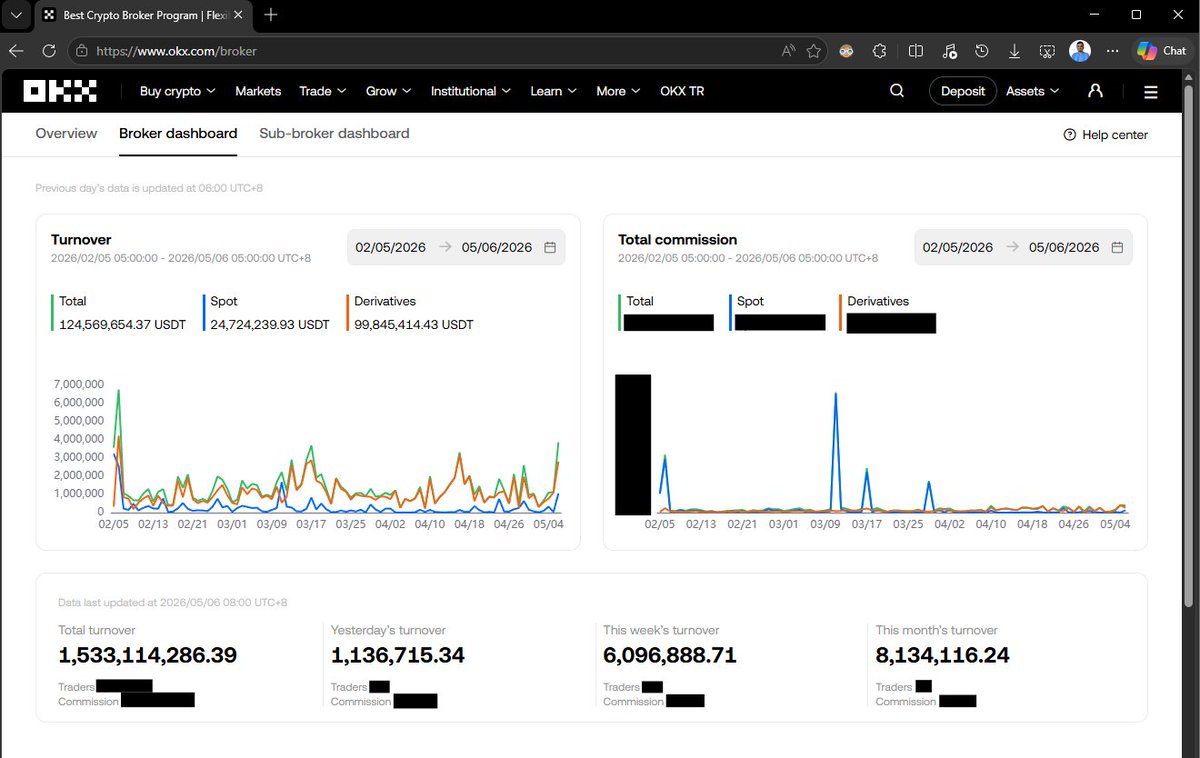Open the browser History icon

pyautogui.click(x=982, y=50)
